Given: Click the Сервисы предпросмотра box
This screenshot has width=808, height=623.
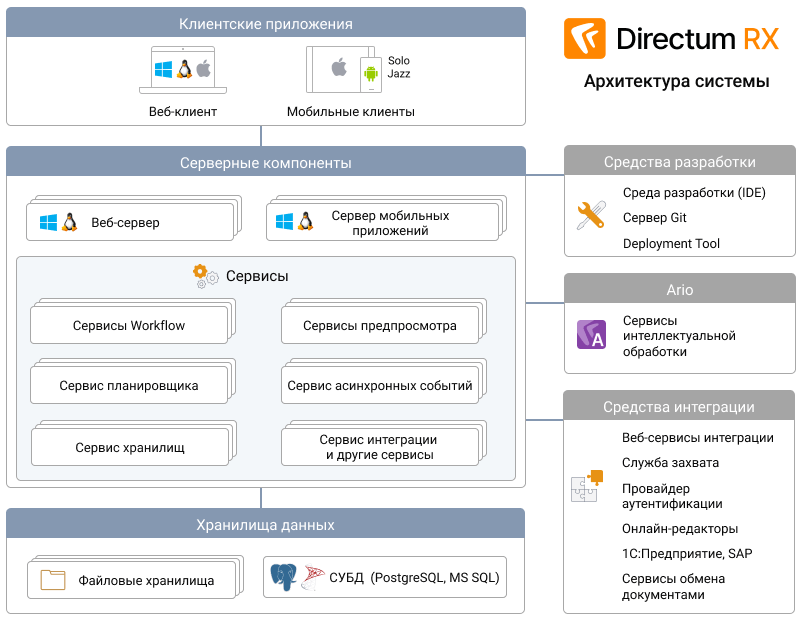Looking at the screenshot, I should coord(380,326).
